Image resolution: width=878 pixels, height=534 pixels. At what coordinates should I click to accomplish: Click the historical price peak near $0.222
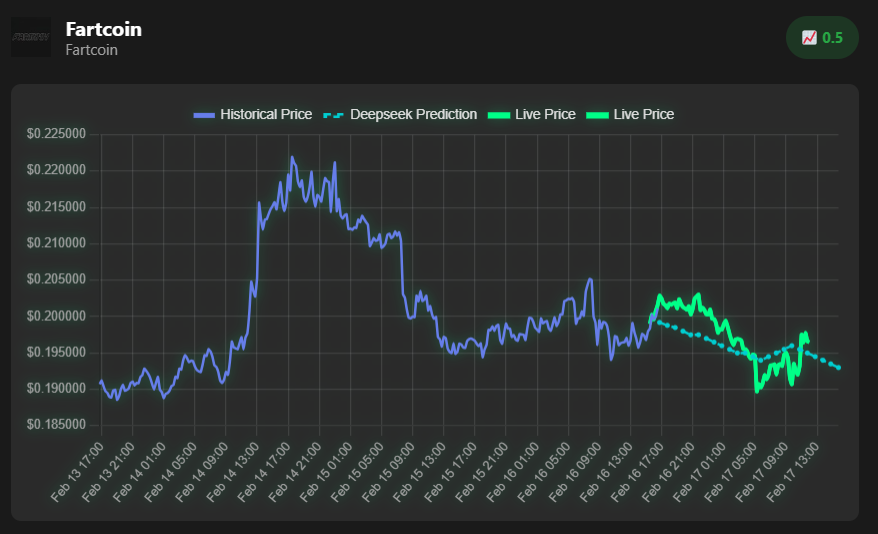pyautogui.click(x=292, y=157)
